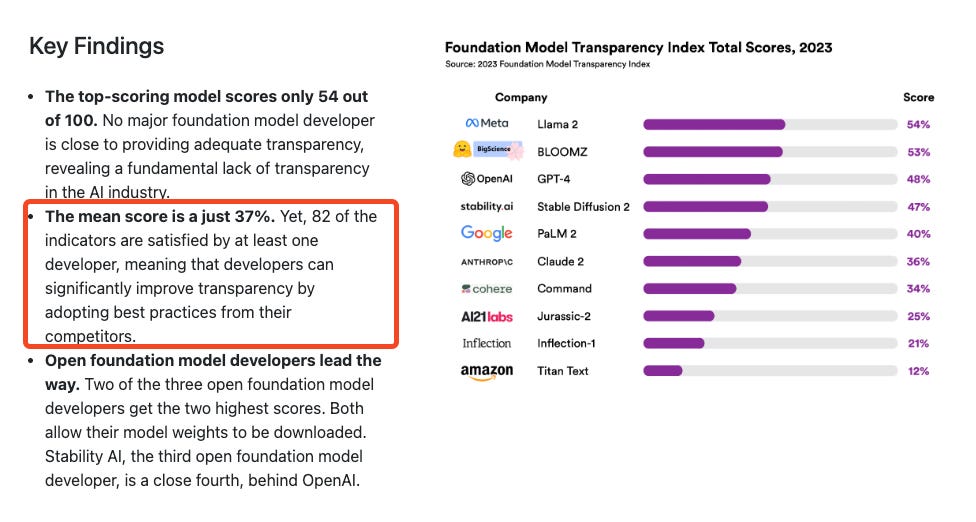Screen dimensions: 976x522
Task: Click the Key Findings heading
Action: click(96, 46)
